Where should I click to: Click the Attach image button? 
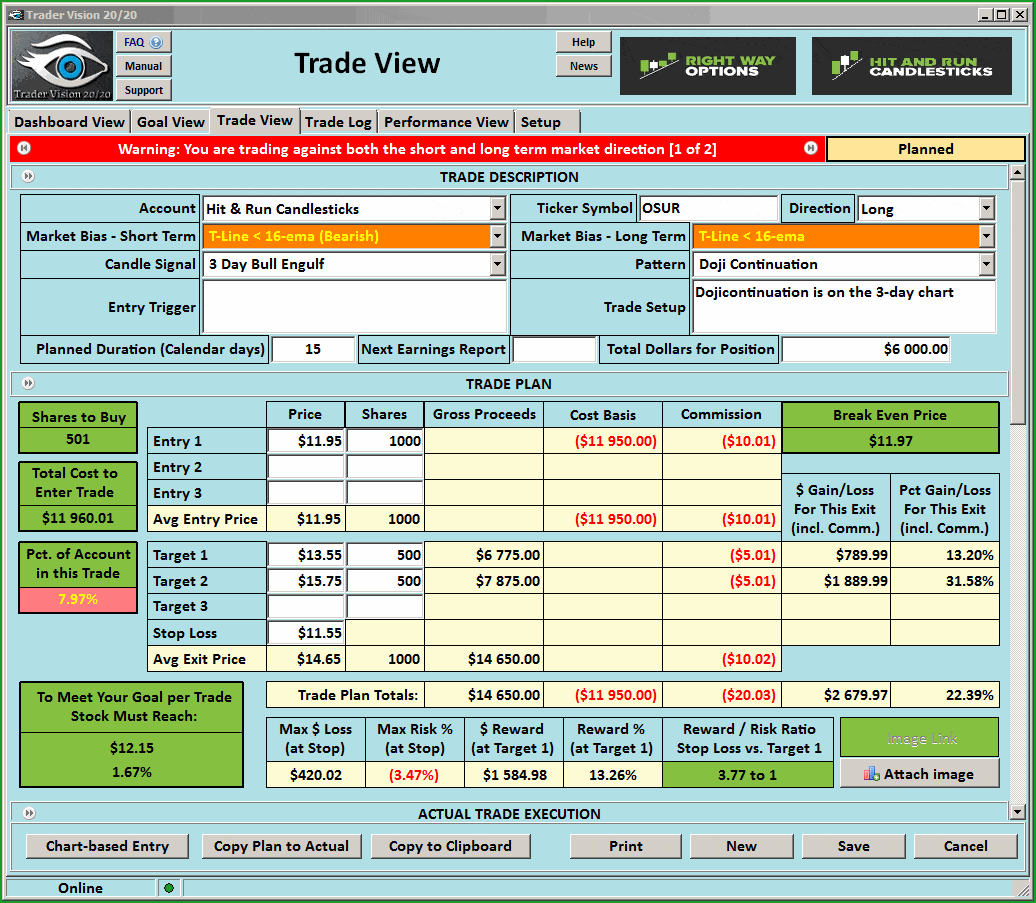(919, 774)
